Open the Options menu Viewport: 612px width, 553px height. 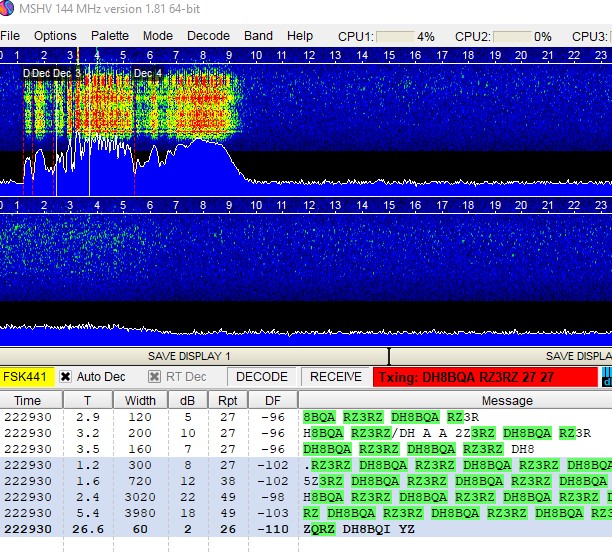point(55,36)
